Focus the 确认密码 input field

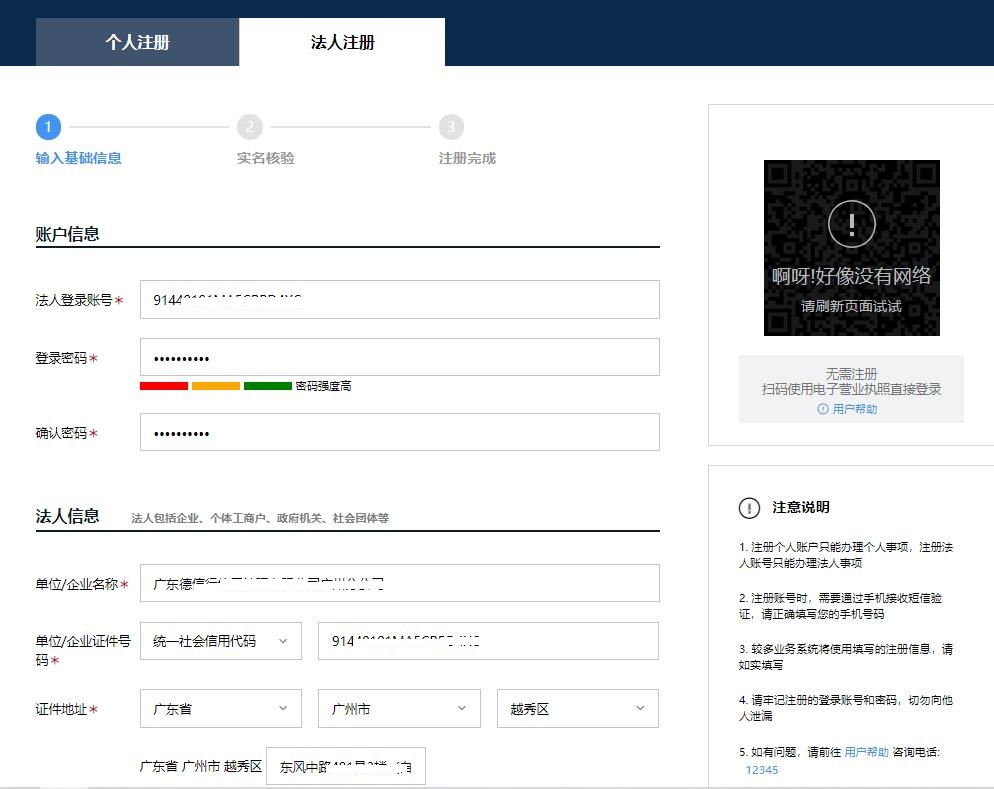pyautogui.click(x=399, y=432)
